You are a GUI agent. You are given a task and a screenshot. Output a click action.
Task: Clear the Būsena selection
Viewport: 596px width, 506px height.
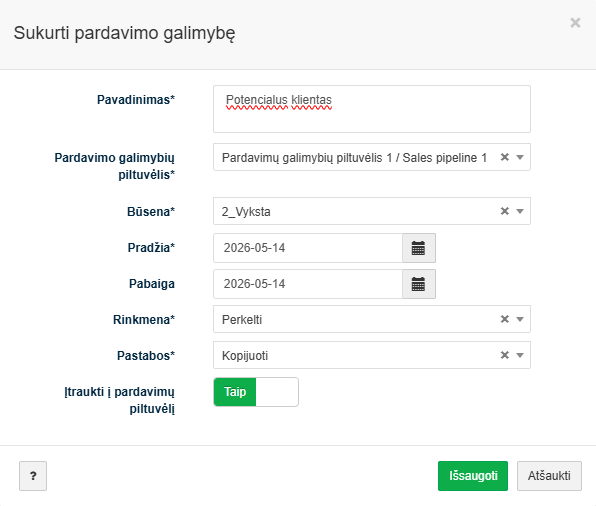click(504, 211)
